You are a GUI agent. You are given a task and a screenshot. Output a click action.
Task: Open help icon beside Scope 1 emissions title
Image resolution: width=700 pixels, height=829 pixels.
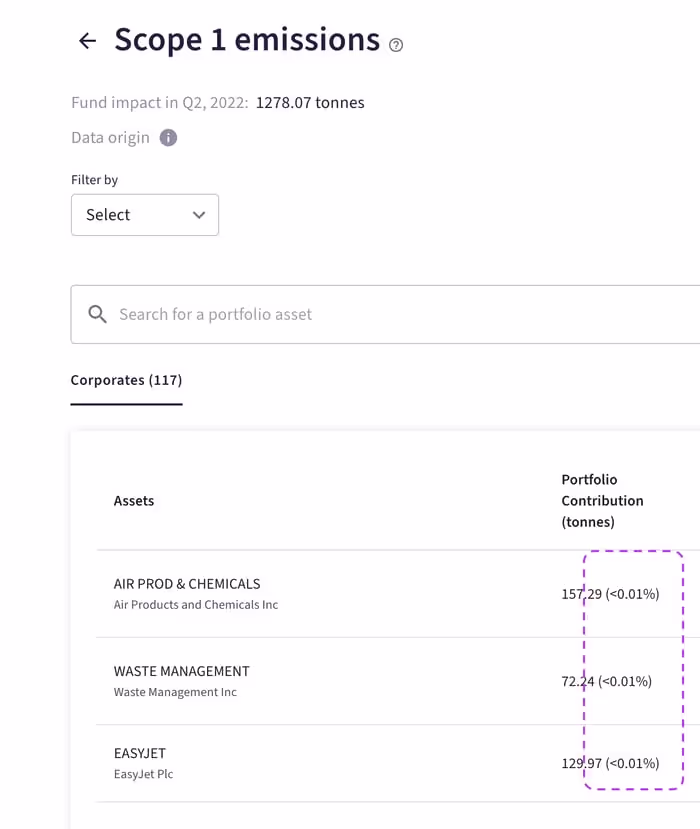point(395,45)
